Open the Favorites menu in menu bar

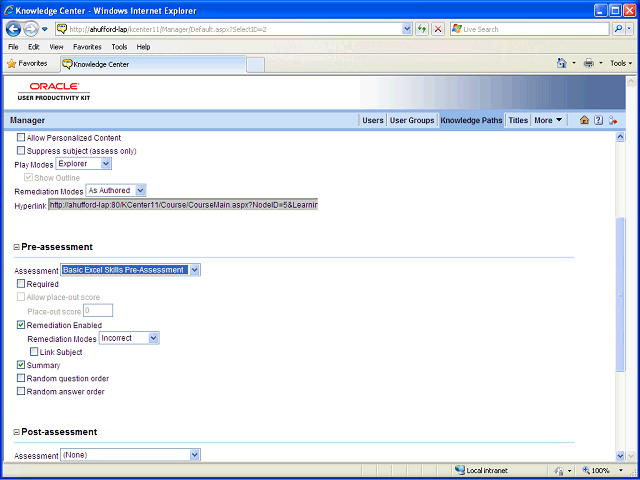pos(87,47)
